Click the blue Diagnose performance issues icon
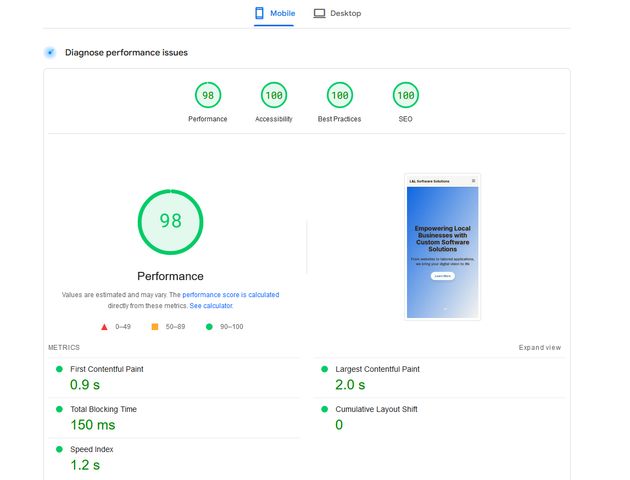Screen dimensions: 630x480 (x=50, y=52)
